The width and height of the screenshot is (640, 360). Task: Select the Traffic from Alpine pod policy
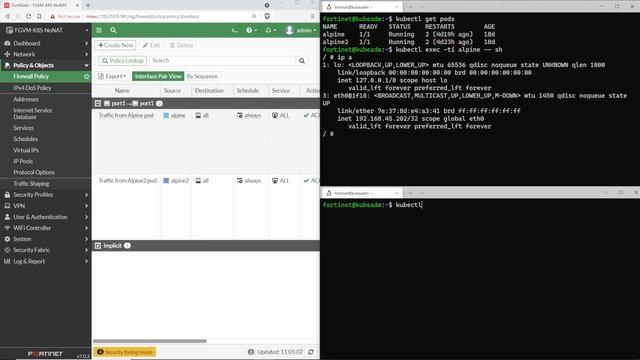click(x=126, y=116)
